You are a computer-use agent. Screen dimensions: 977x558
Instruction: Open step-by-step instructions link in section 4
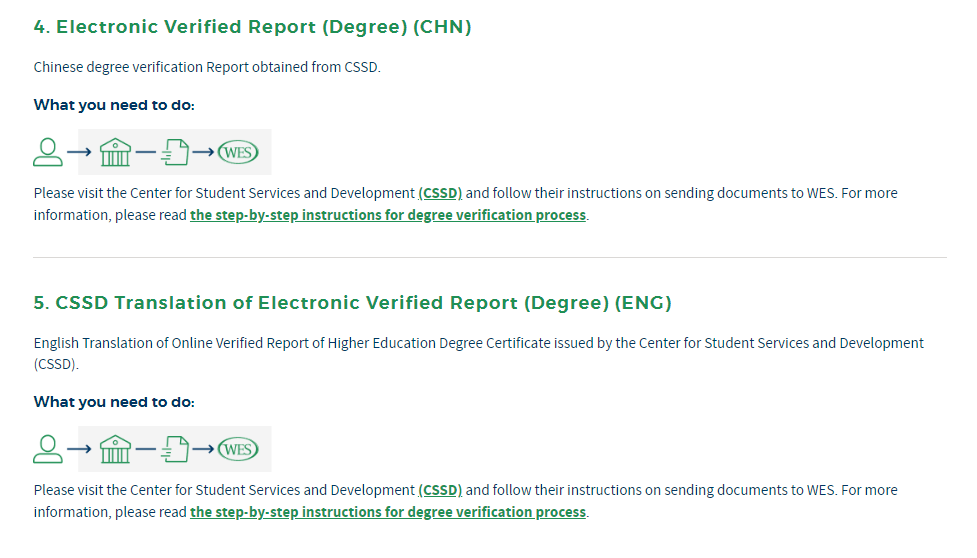tap(388, 215)
